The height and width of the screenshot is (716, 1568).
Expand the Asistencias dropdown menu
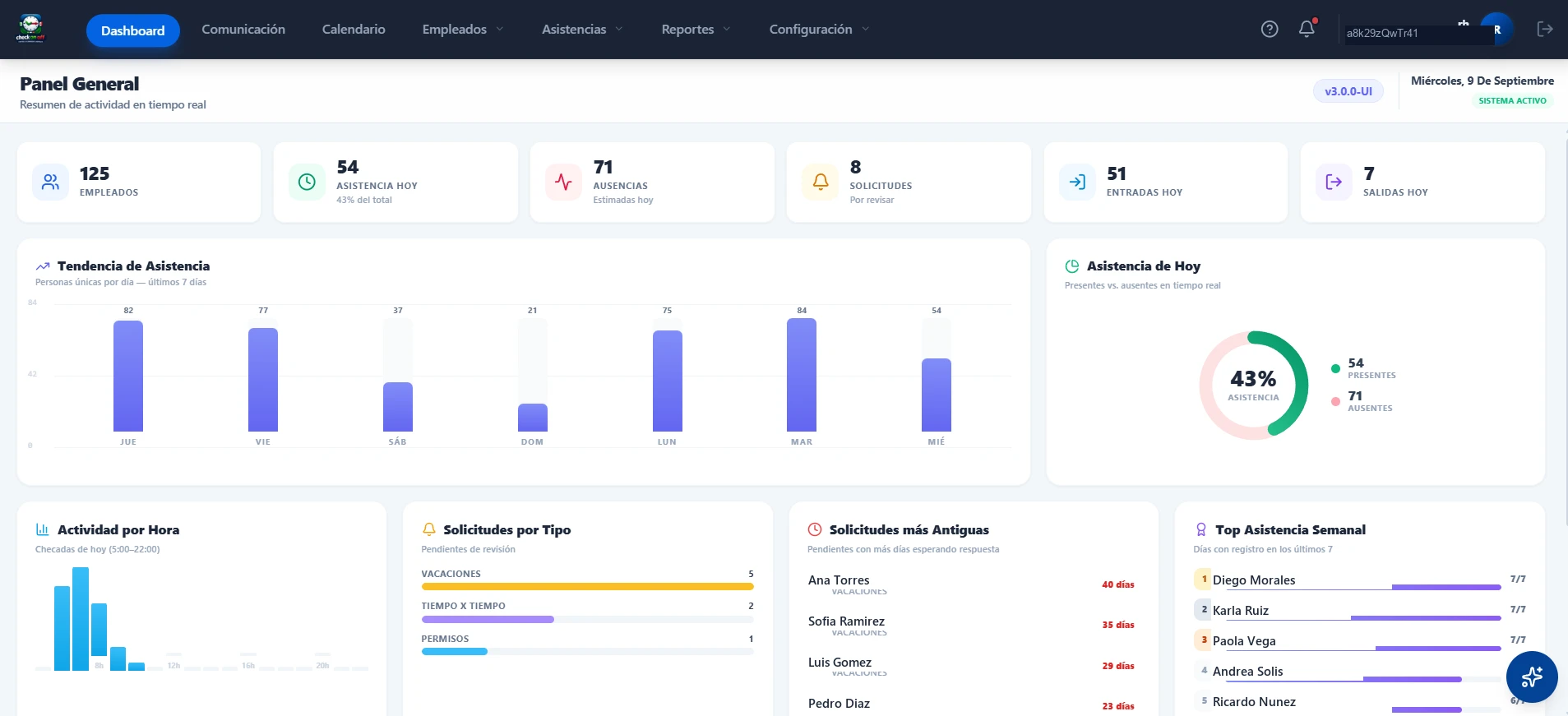point(582,30)
